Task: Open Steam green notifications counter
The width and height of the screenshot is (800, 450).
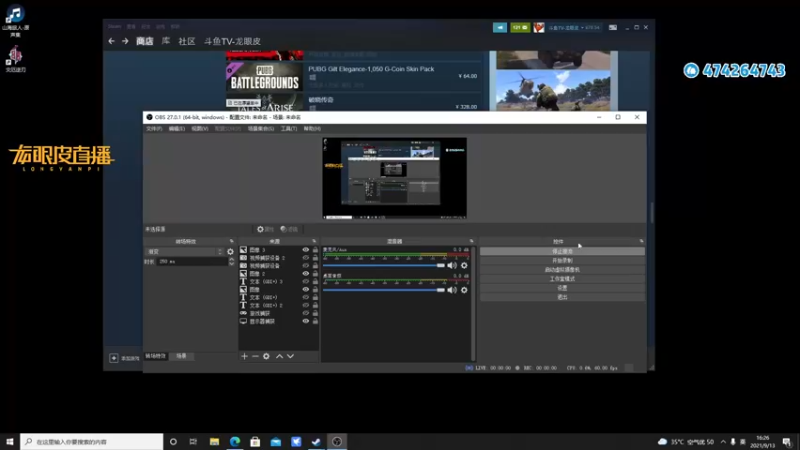Action: click(x=520, y=28)
